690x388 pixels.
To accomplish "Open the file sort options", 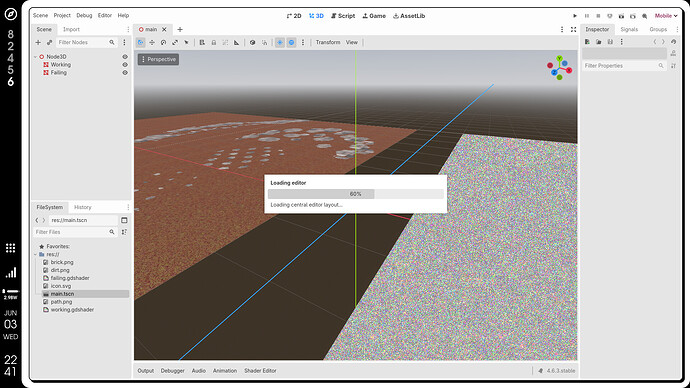I will [x=124, y=232].
